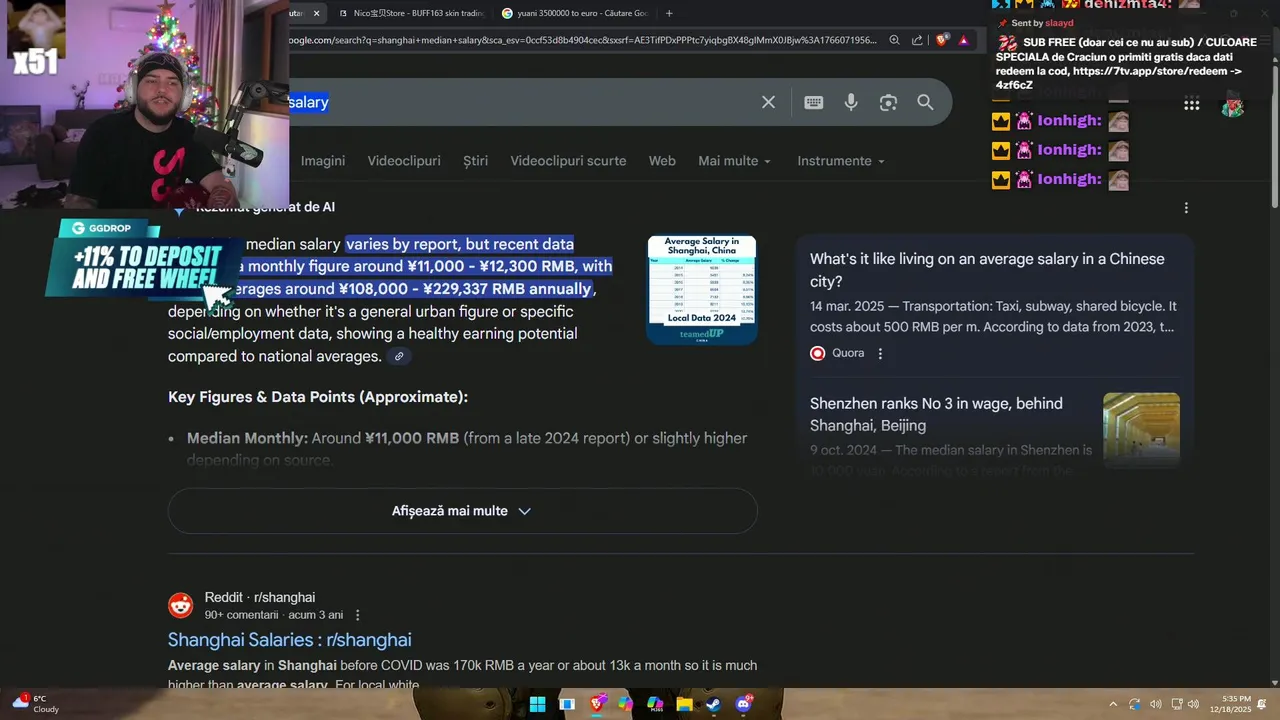Open AI overview more options menu
Screen dimensions: 1280x720
click(1186, 208)
